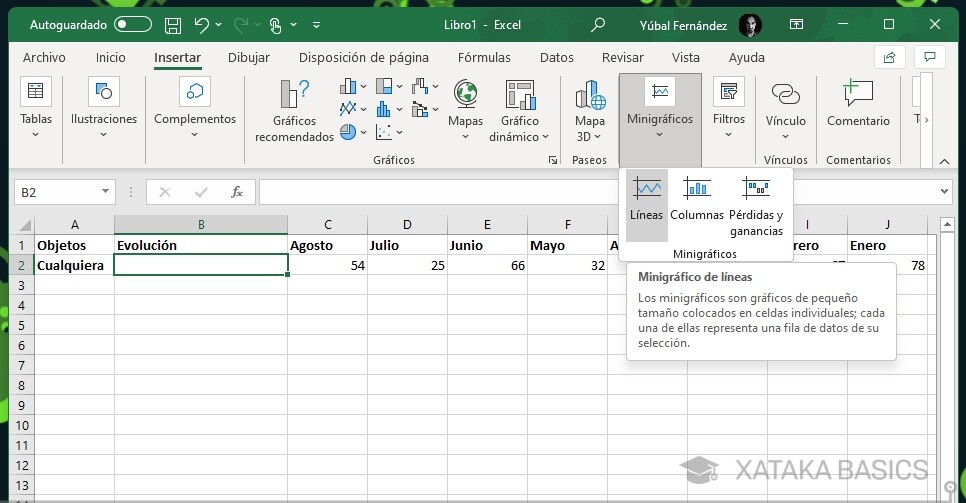
Task: Switch to the Fórmulas tab
Action: click(x=484, y=57)
